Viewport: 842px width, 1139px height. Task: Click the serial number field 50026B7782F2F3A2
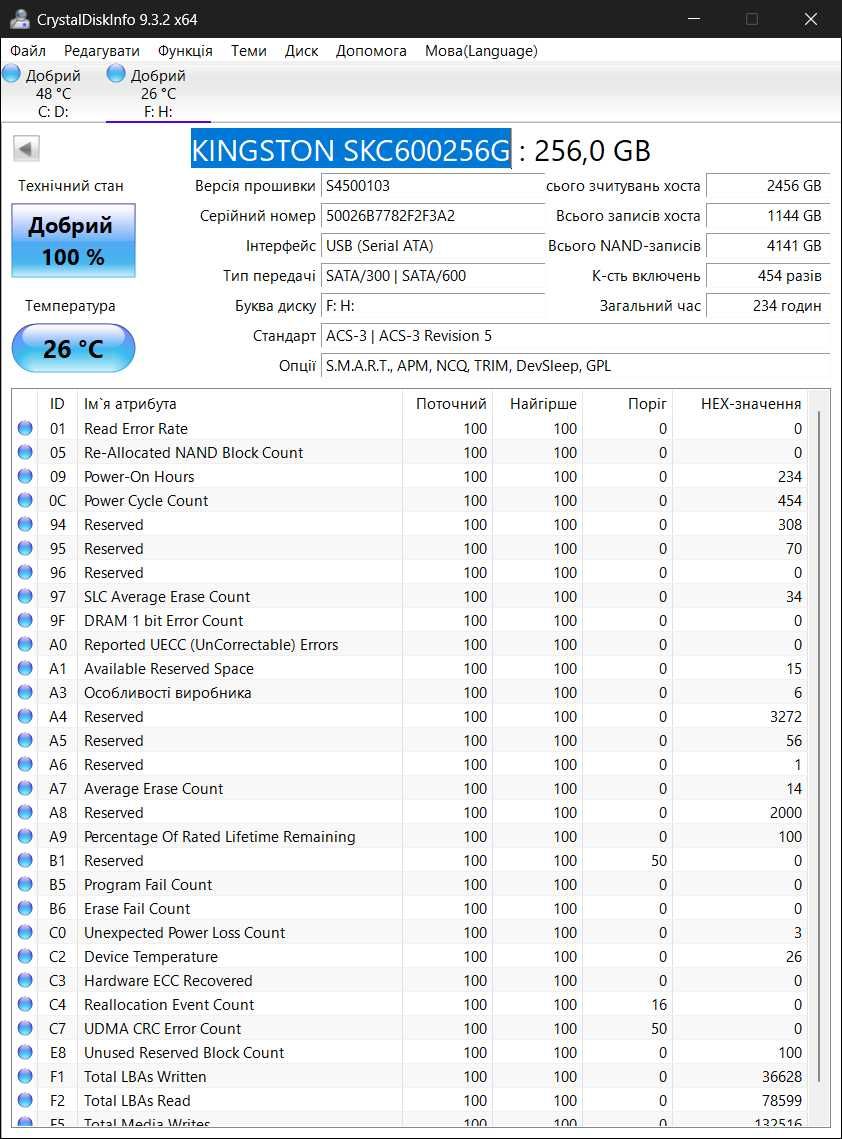pos(433,216)
